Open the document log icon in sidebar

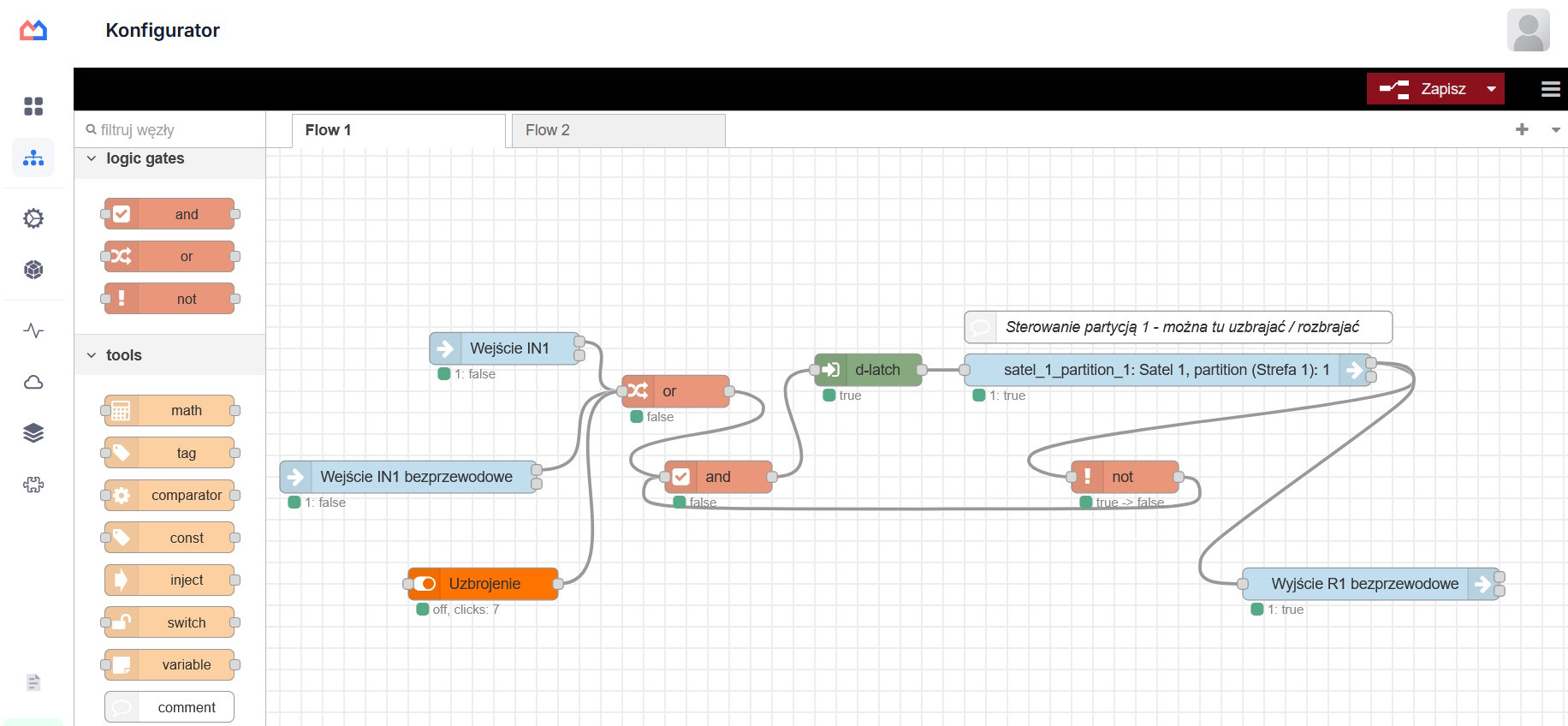(x=33, y=682)
